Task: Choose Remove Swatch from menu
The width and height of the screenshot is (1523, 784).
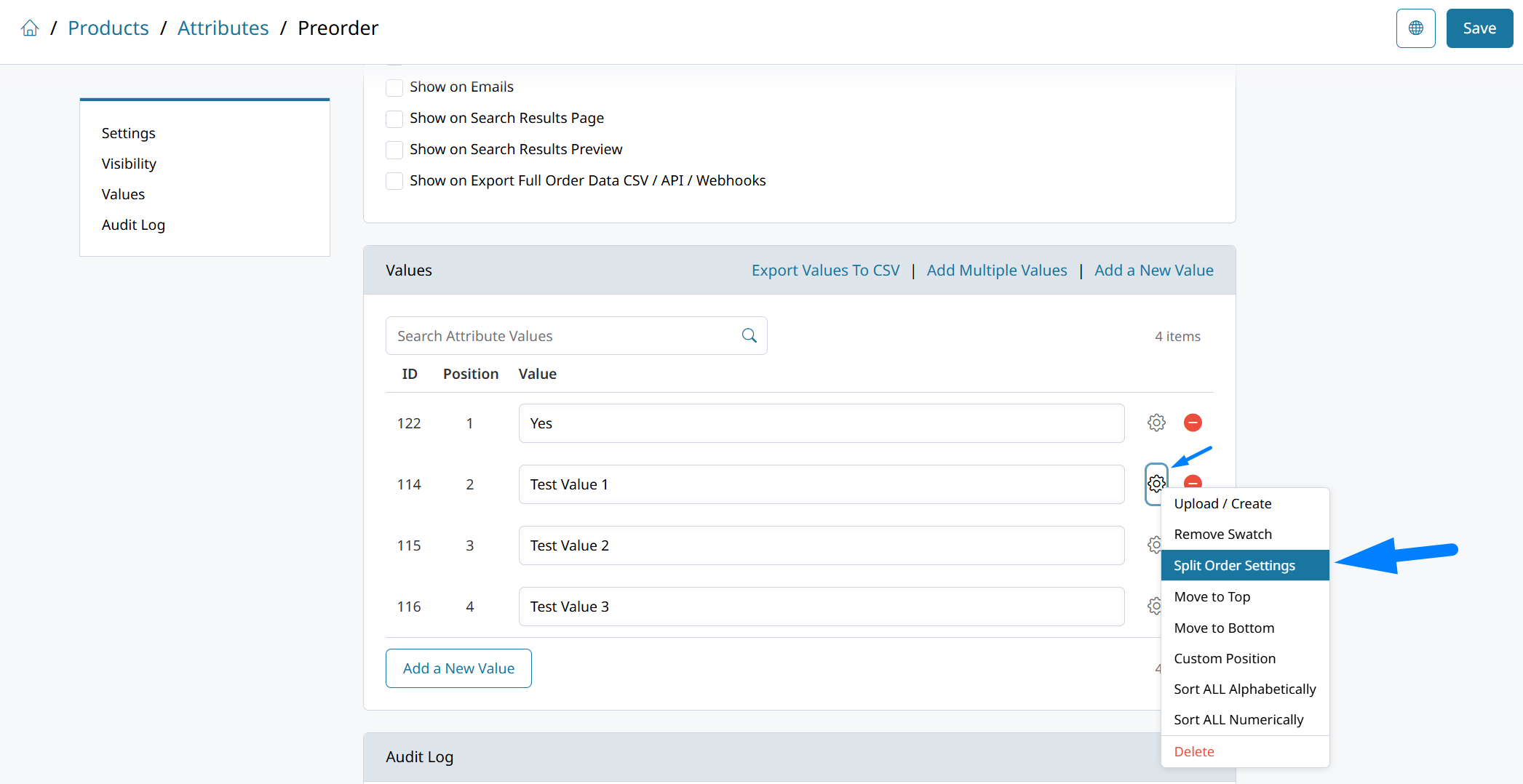Action: 1244,534
